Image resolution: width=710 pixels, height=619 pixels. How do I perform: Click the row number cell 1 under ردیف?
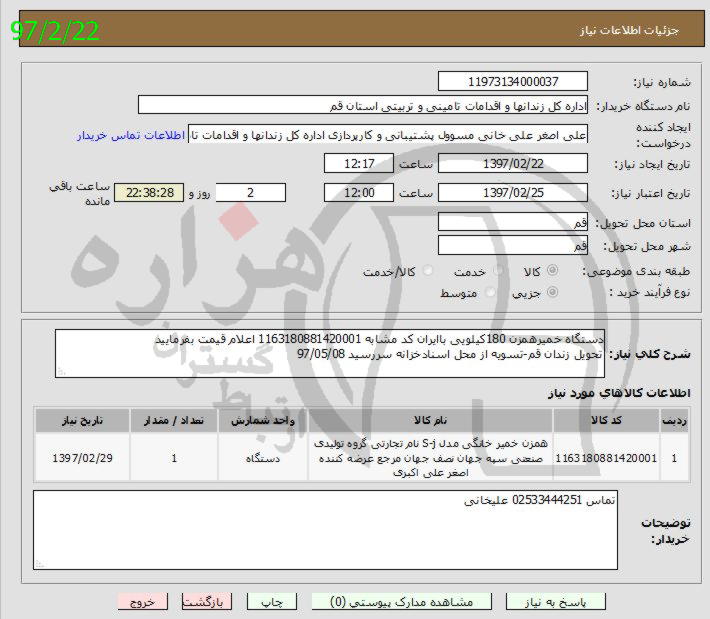(x=674, y=458)
